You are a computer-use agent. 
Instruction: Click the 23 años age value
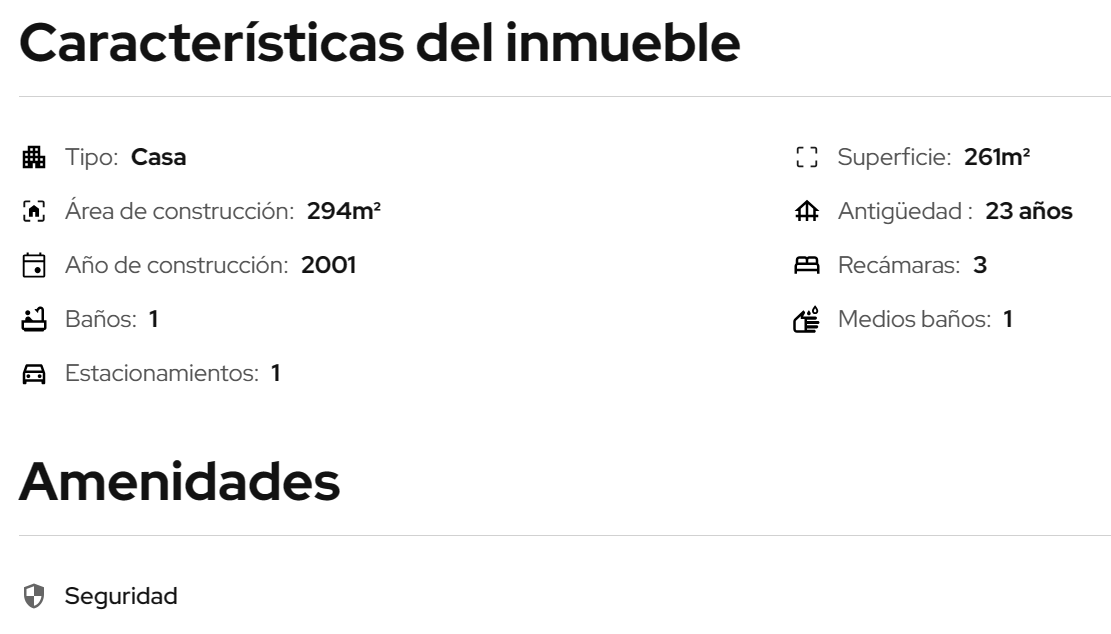coord(1029,211)
